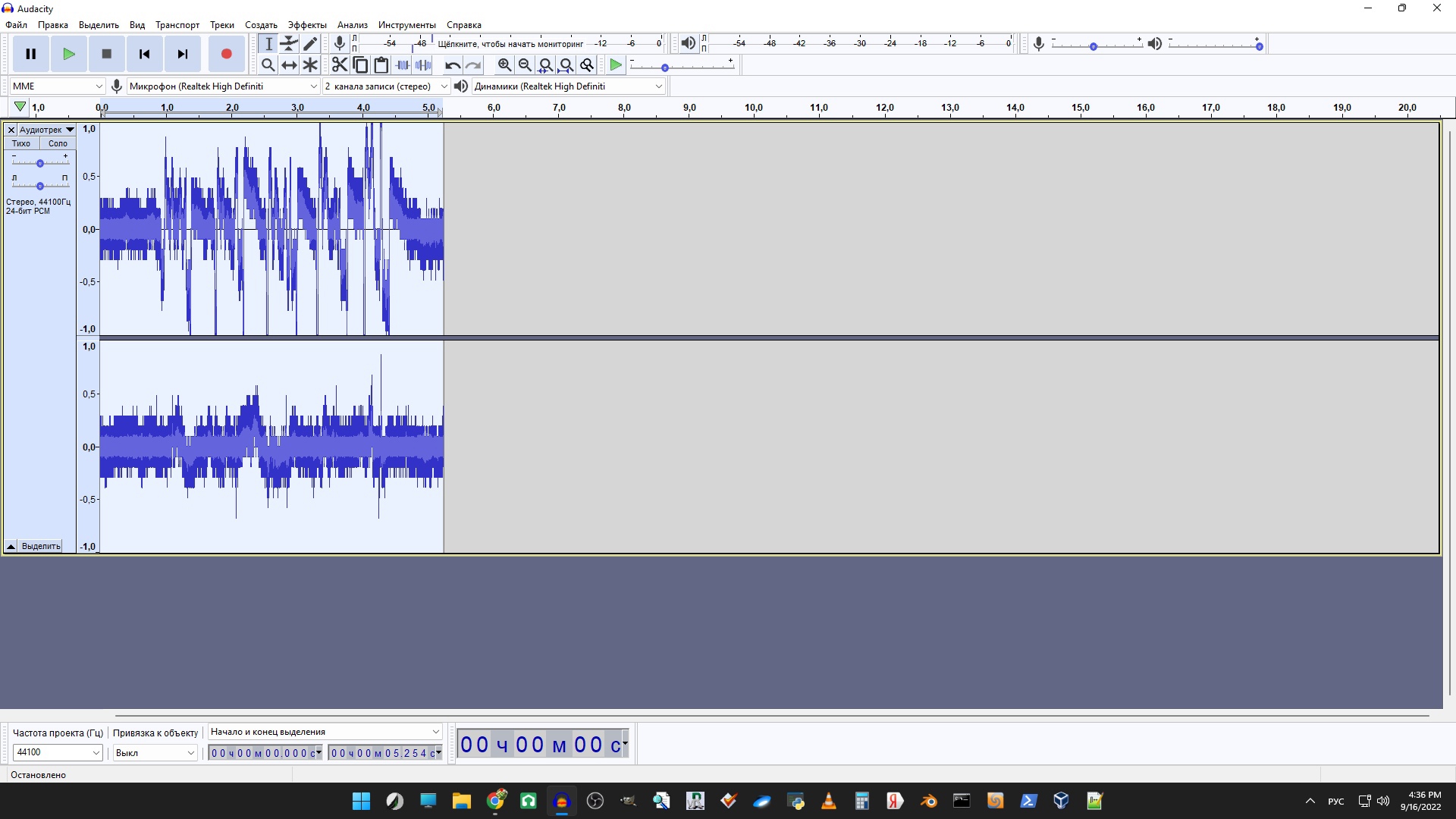Select the Envelope tool

click(x=289, y=43)
